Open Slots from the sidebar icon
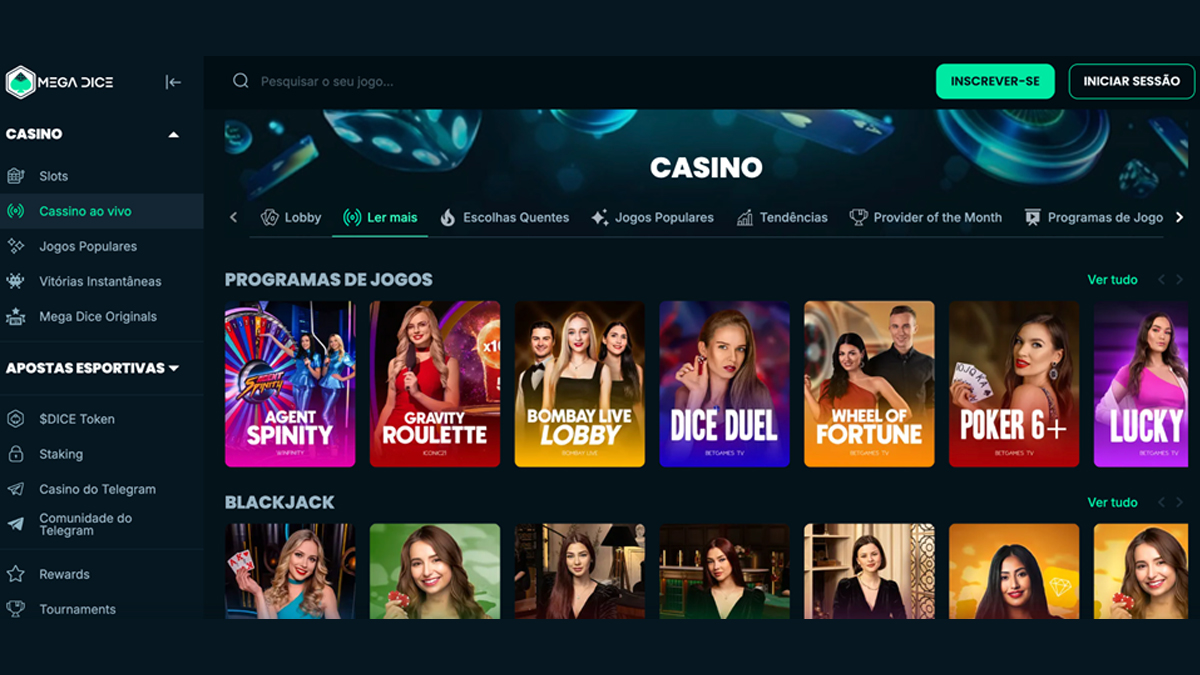Image resolution: width=1200 pixels, height=675 pixels. point(15,176)
